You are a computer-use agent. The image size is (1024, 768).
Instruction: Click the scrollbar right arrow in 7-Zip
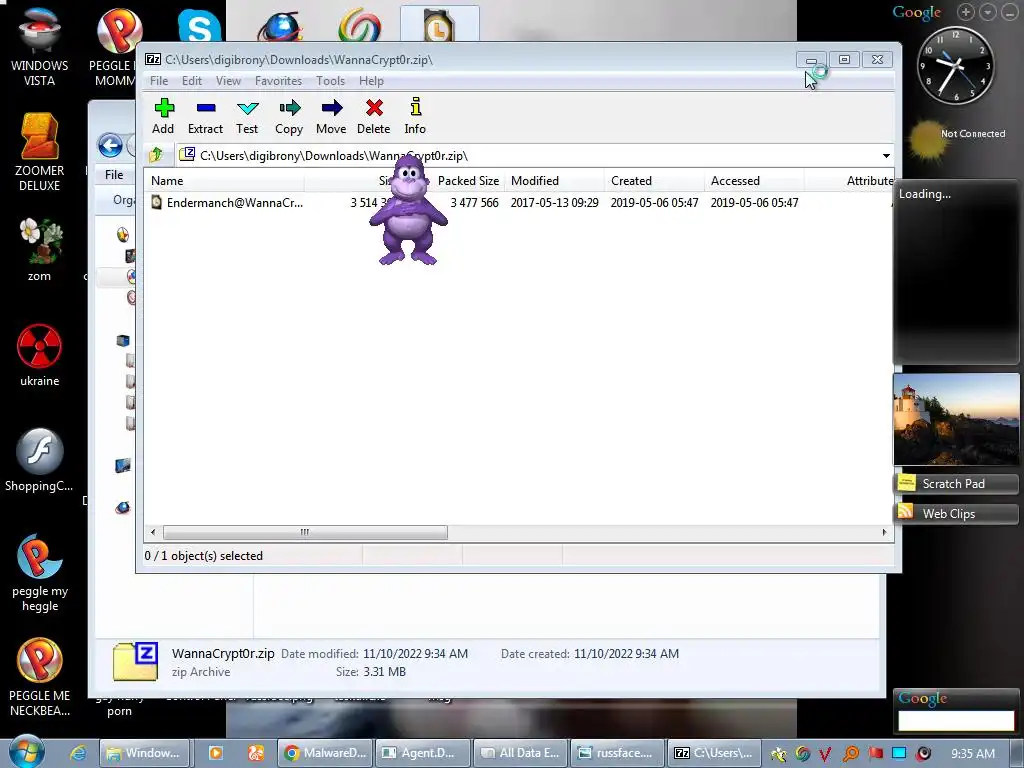tap(884, 532)
